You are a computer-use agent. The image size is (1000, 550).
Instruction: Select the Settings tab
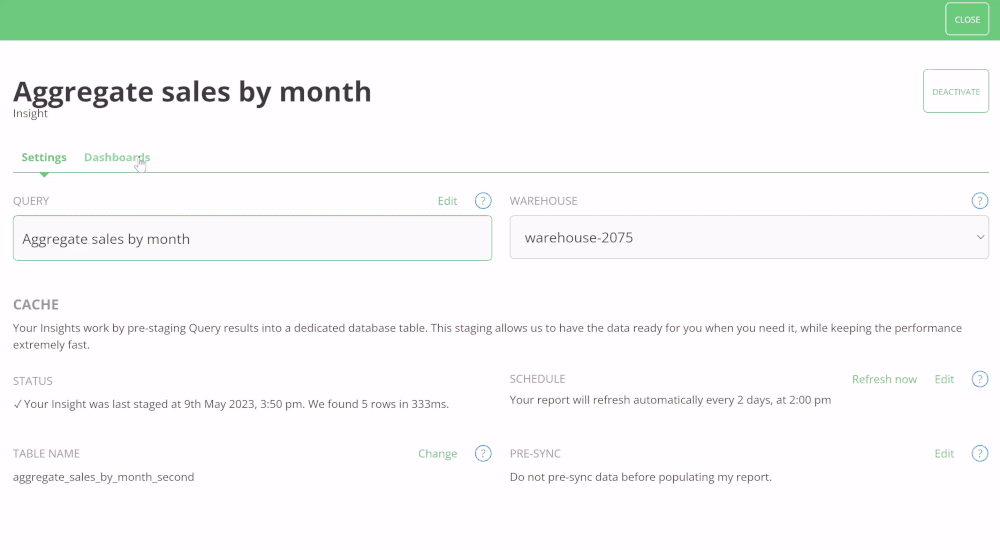tap(44, 158)
